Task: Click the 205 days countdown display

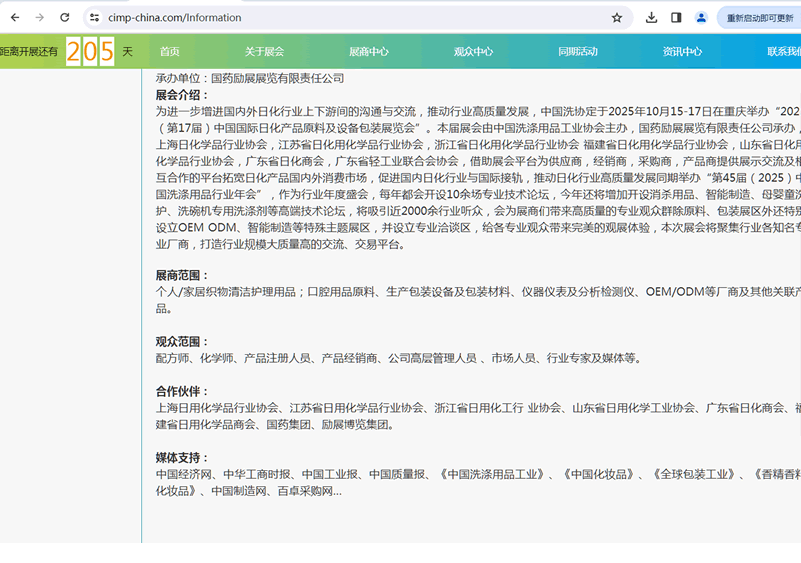Action: [90, 52]
